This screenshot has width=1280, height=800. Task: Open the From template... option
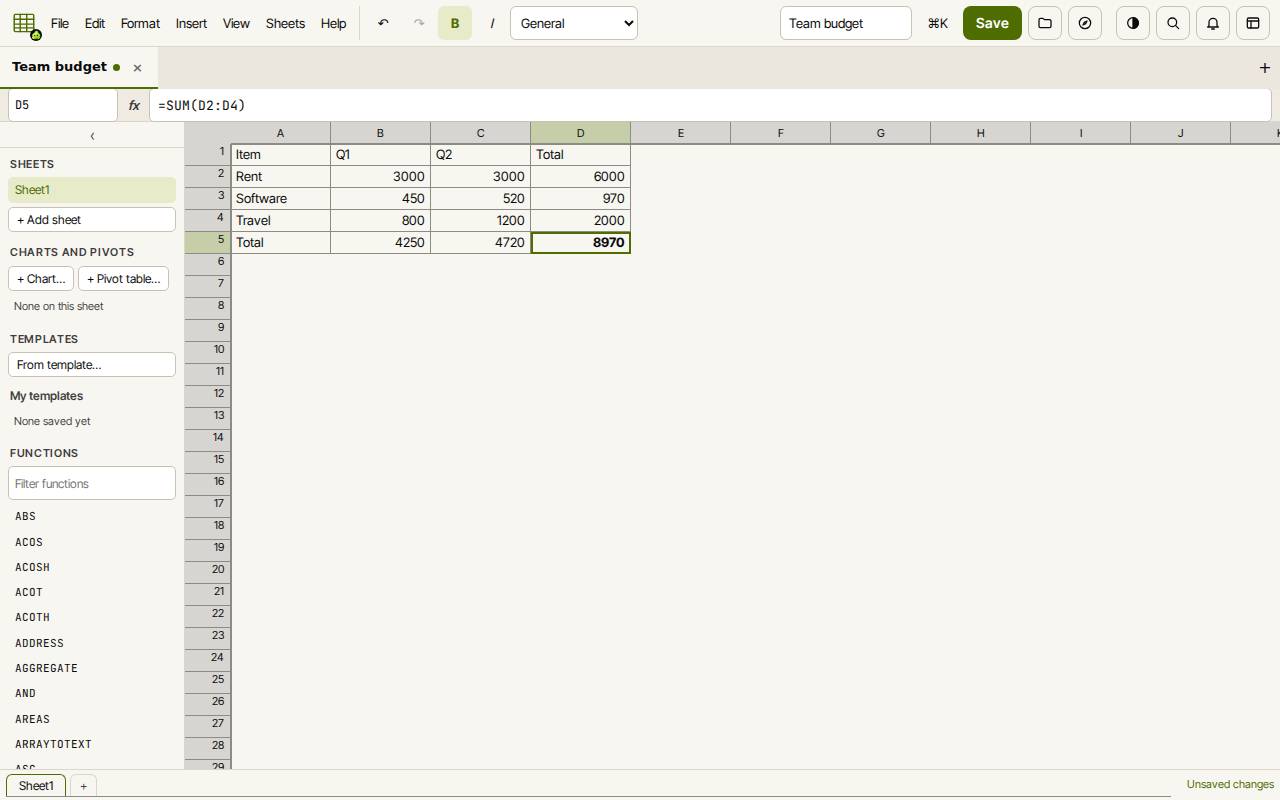coord(92,365)
